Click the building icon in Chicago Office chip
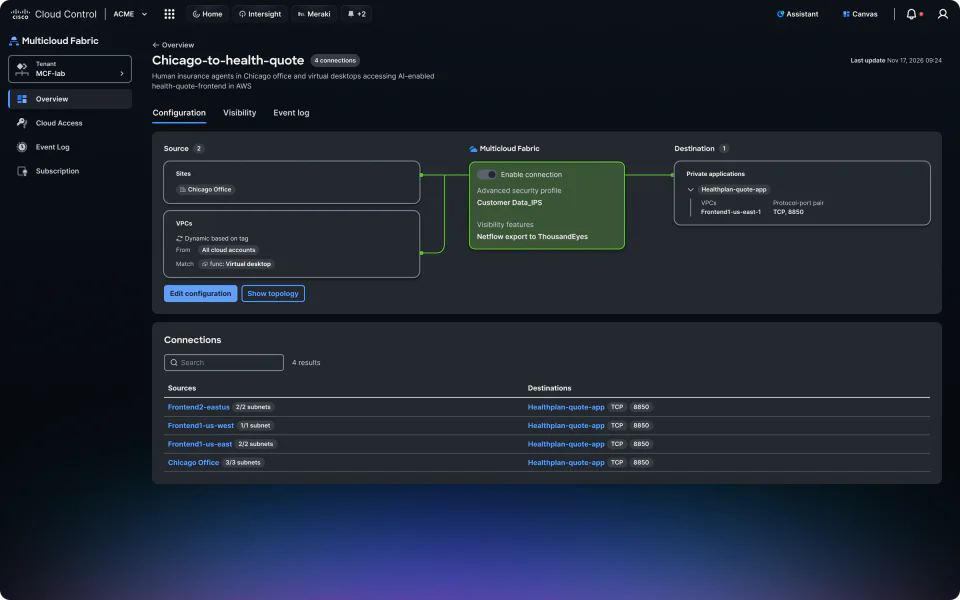The image size is (960, 600). coord(183,190)
